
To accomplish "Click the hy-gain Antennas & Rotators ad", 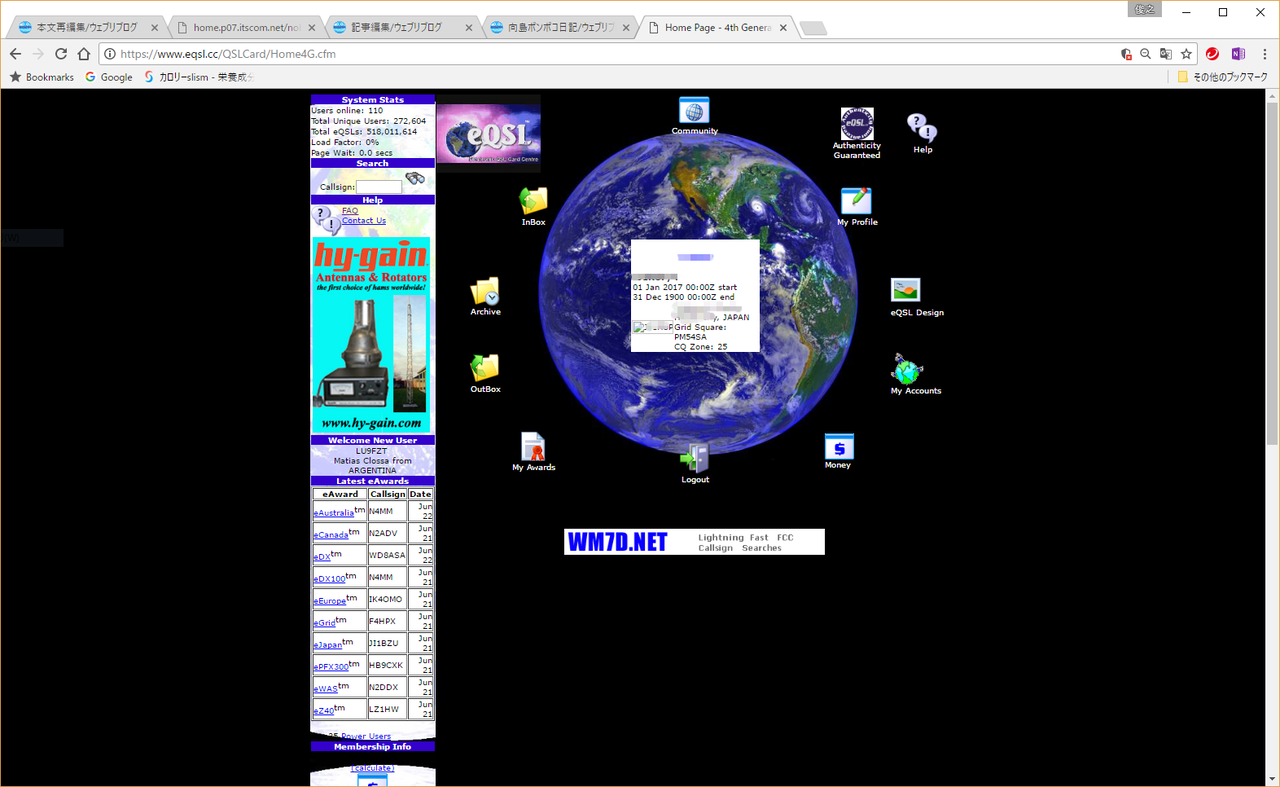I will 371,335.
